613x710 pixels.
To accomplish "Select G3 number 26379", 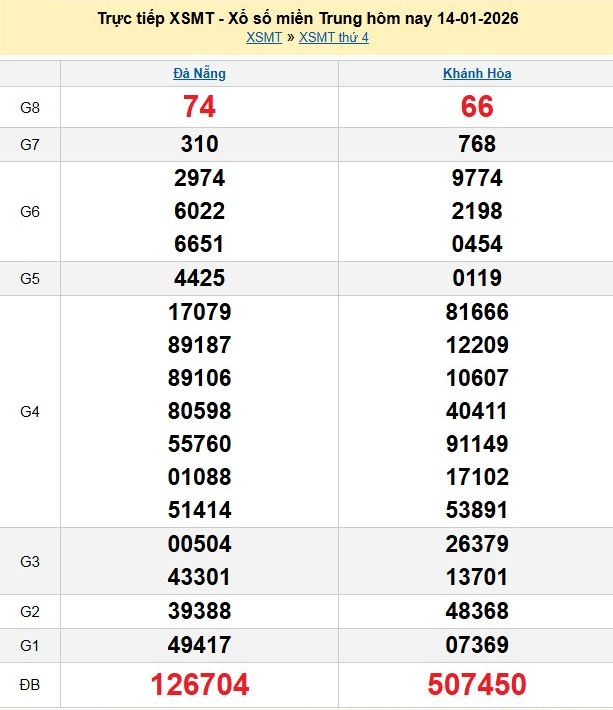I will click(477, 544).
